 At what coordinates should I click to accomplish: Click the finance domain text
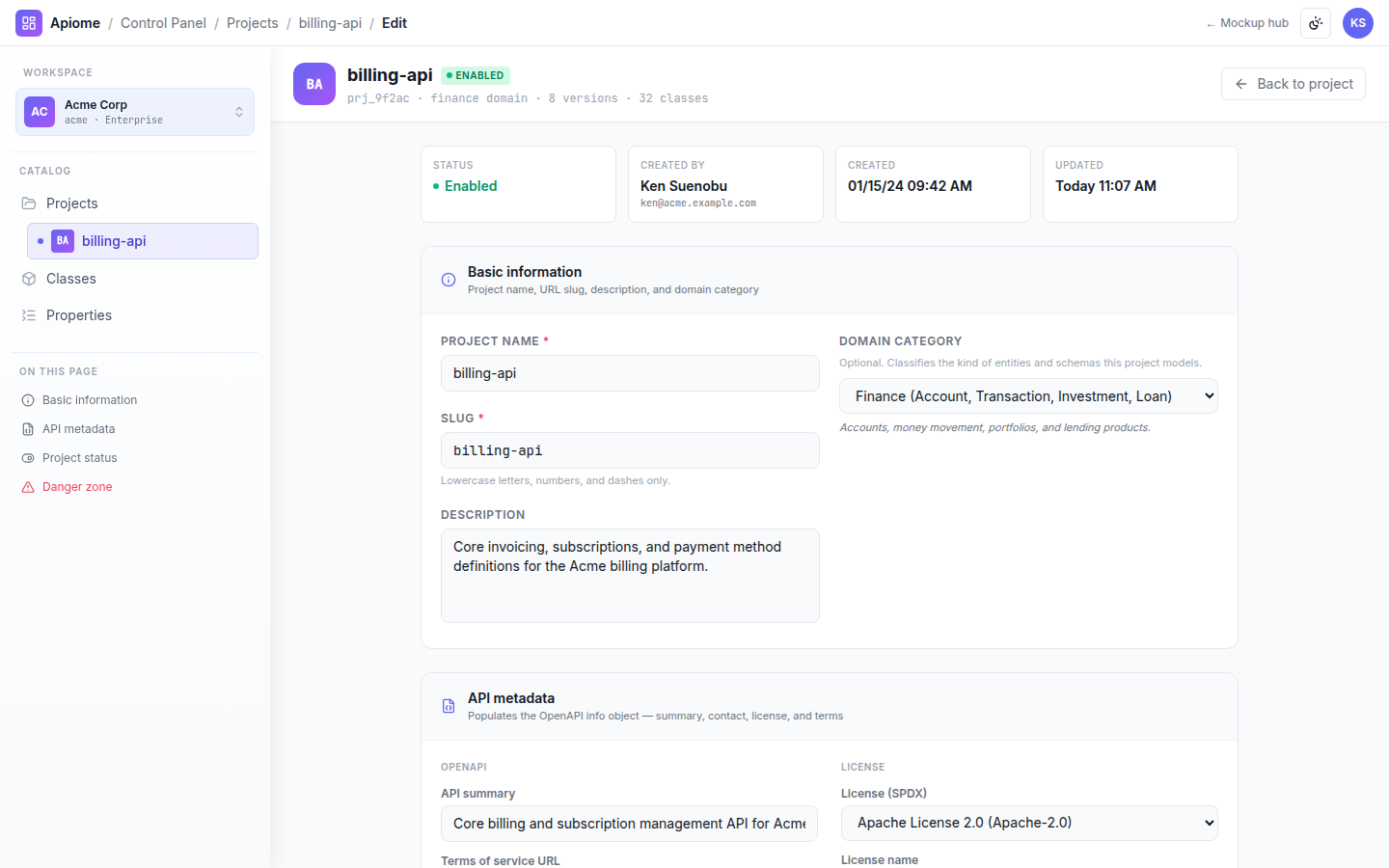[479, 98]
